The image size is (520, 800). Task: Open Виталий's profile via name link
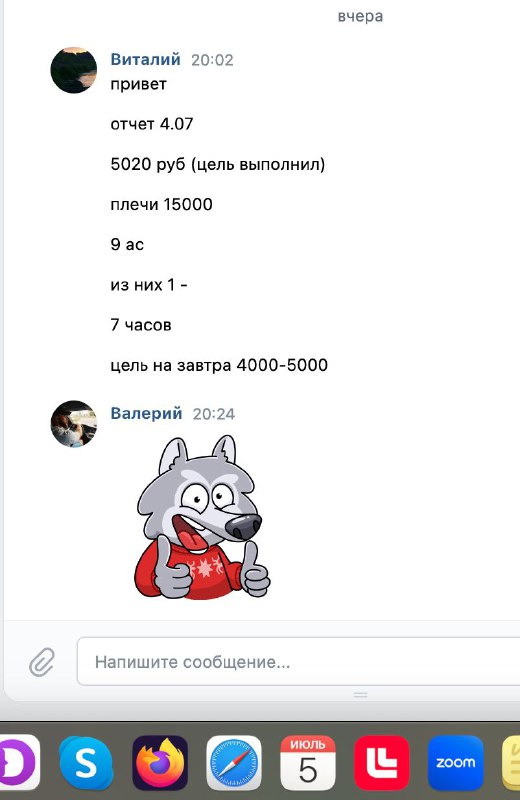tap(145, 59)
